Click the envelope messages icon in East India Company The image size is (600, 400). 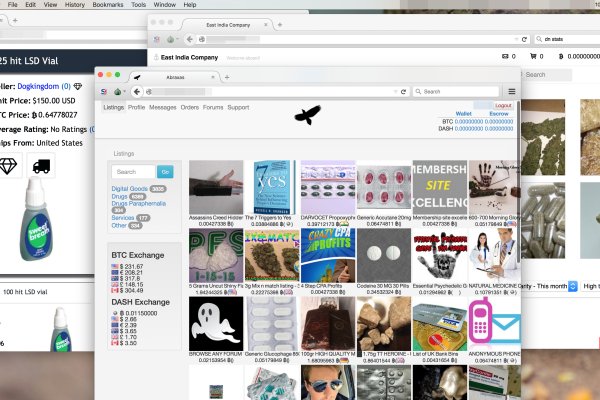click(x=505, y=56)
